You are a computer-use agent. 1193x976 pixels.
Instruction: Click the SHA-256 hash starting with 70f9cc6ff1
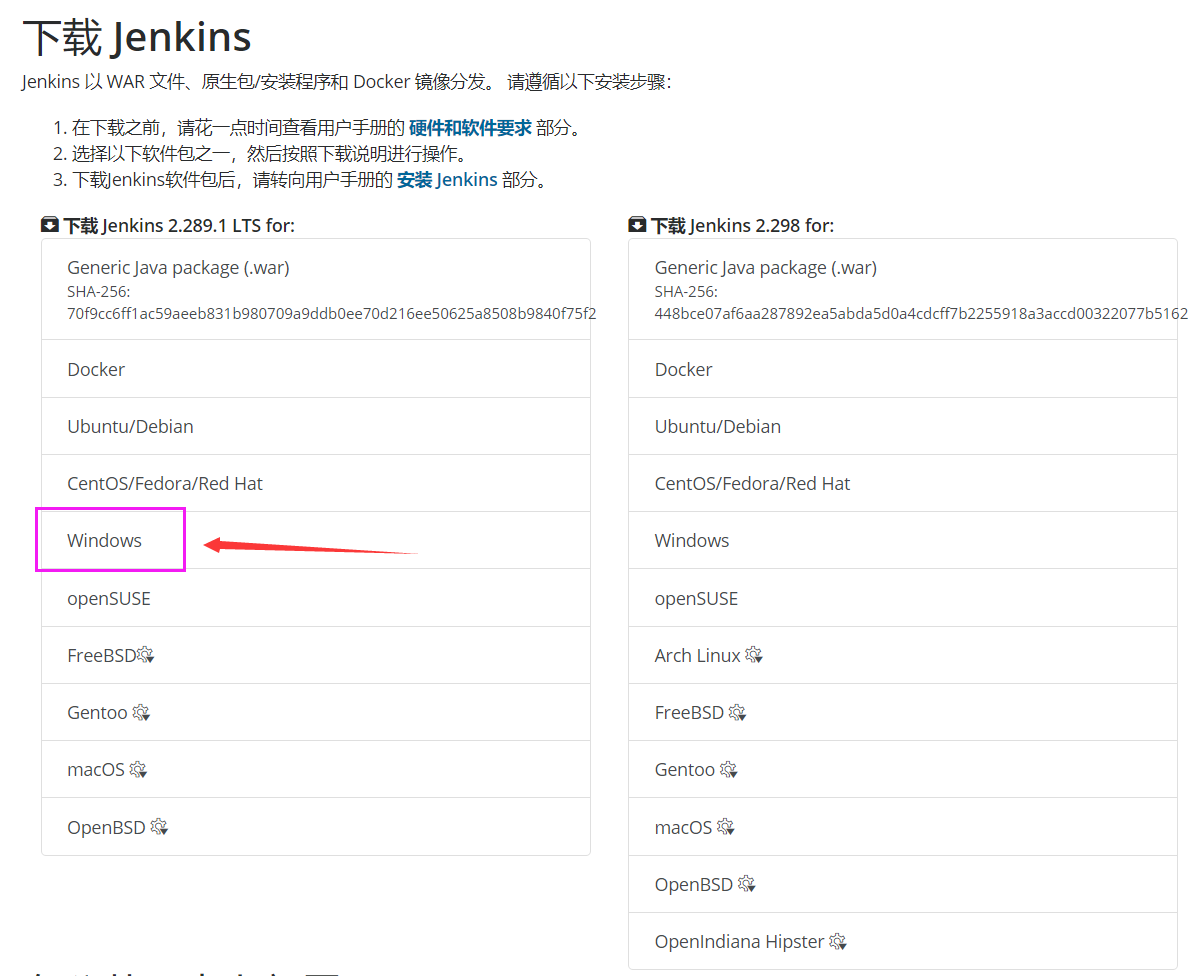pos(332,313)
